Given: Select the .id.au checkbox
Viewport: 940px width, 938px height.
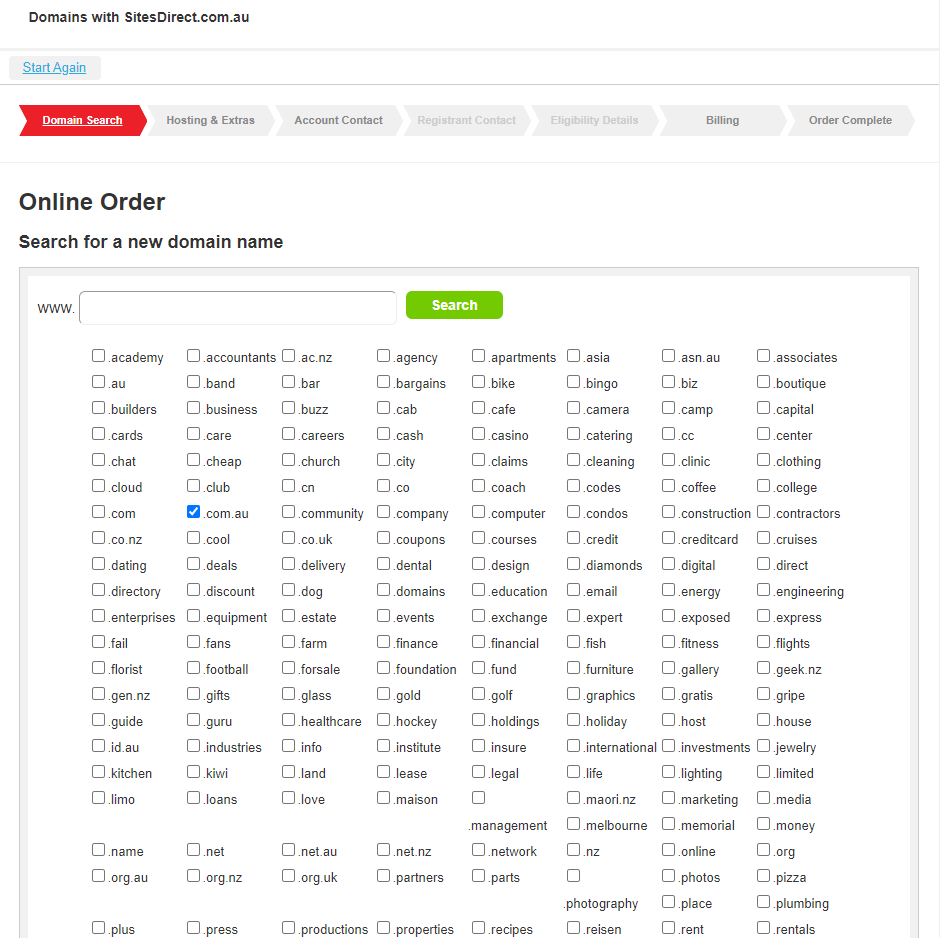Looking at the screenshot, I should point(99,746).
